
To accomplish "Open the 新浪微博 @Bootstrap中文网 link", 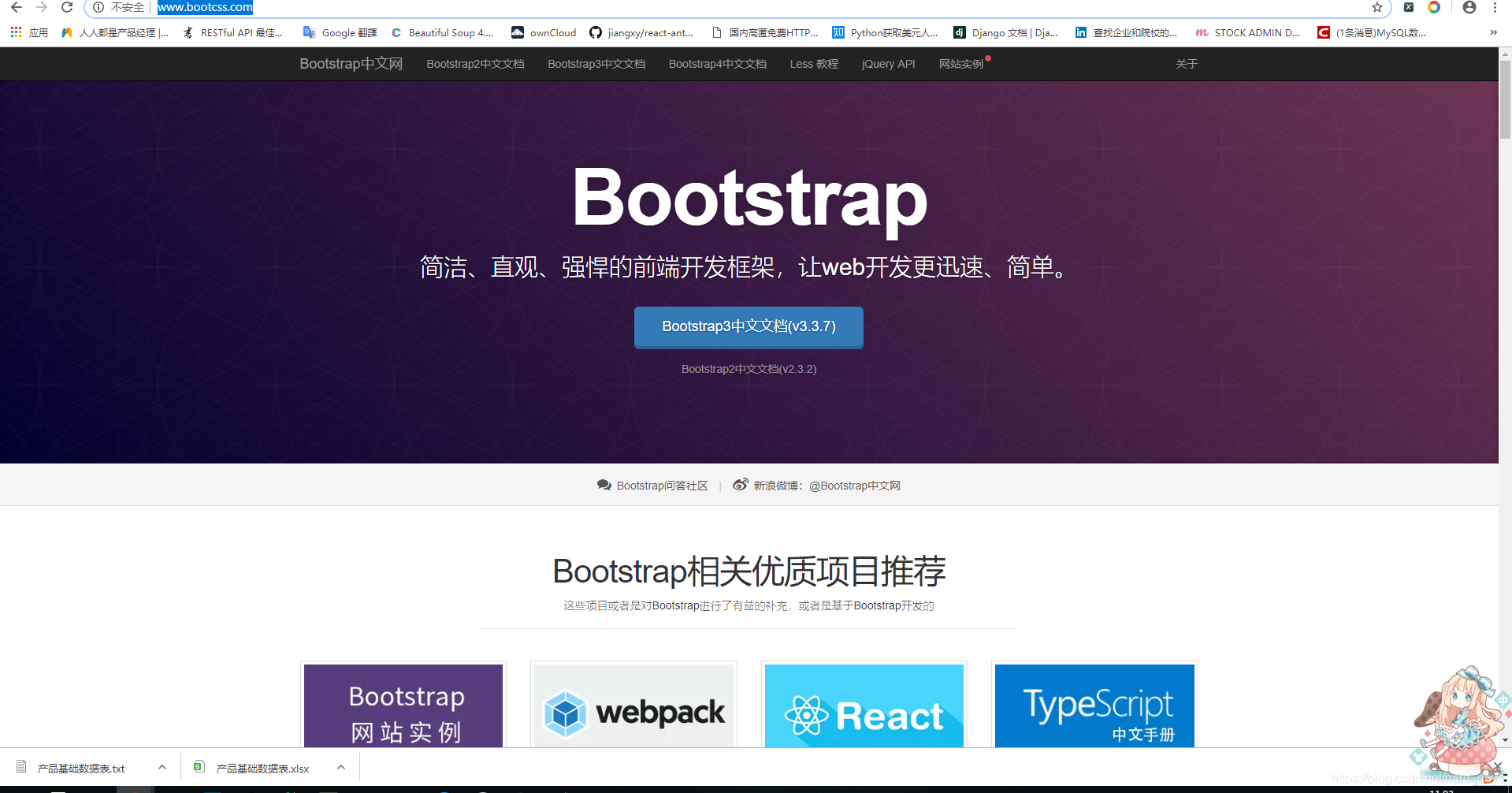I will tap(816, 486).
